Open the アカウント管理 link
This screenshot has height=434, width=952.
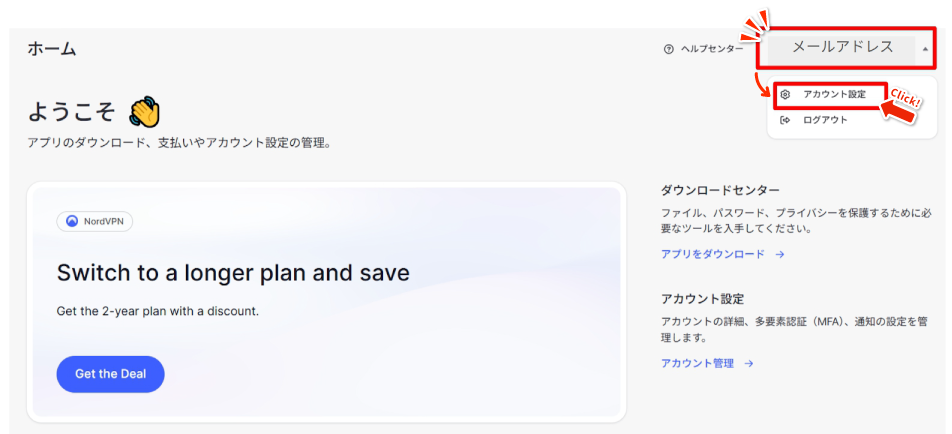[697, 364]
